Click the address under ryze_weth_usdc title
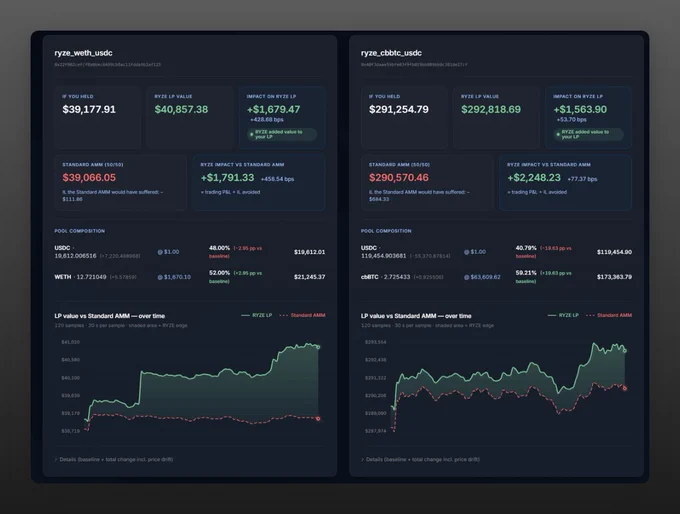 coord(108,65)
